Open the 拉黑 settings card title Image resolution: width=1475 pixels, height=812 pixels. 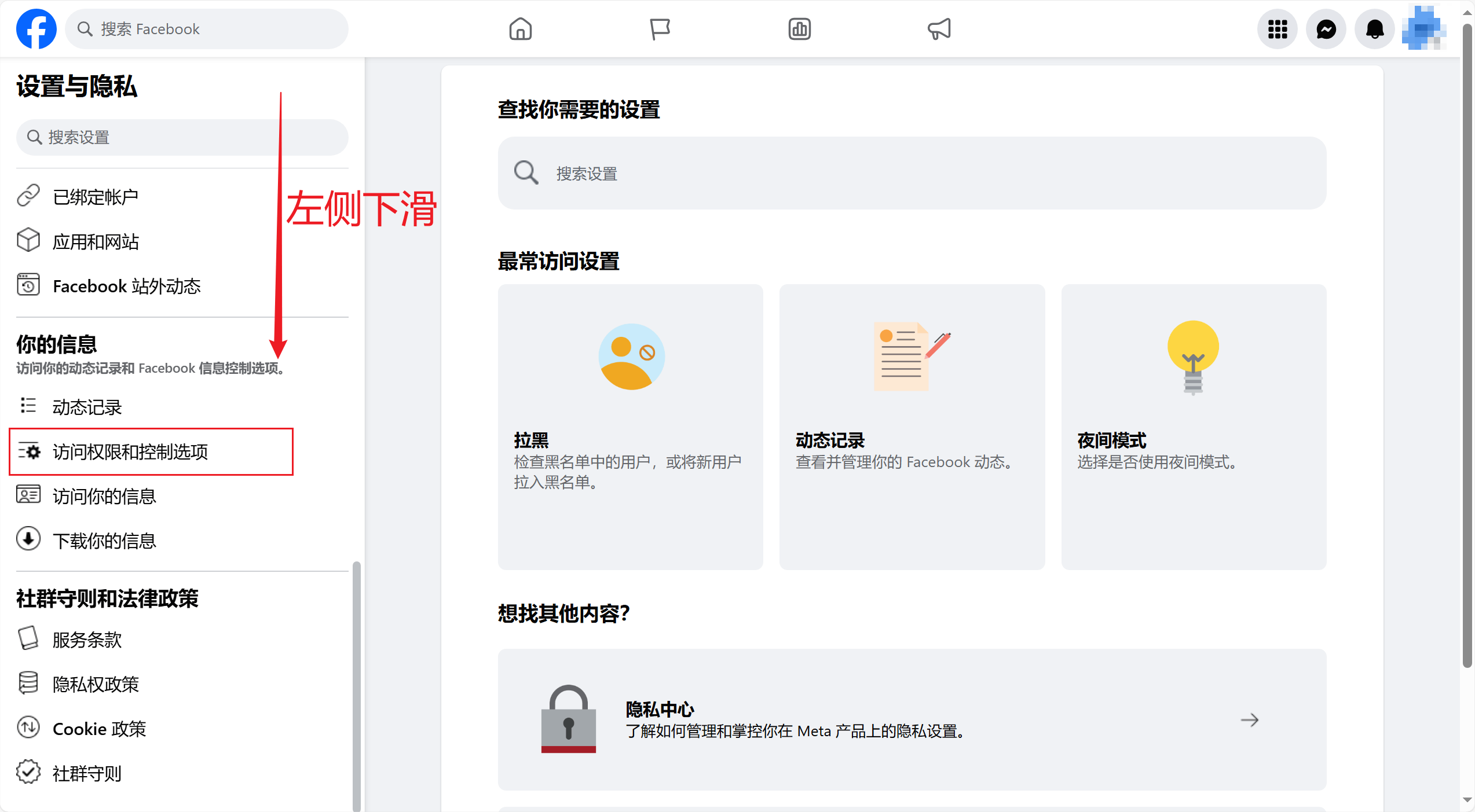pos(530,440)
